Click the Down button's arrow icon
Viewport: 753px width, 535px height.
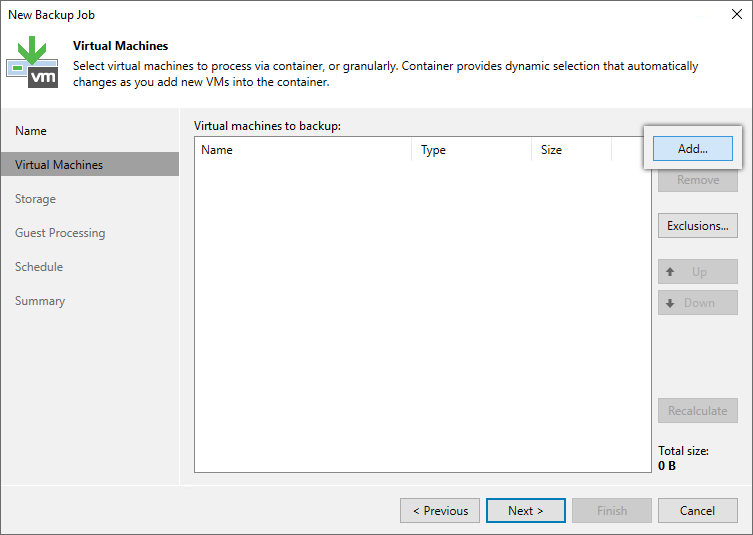pyautogui.click(x=670, y=303)
